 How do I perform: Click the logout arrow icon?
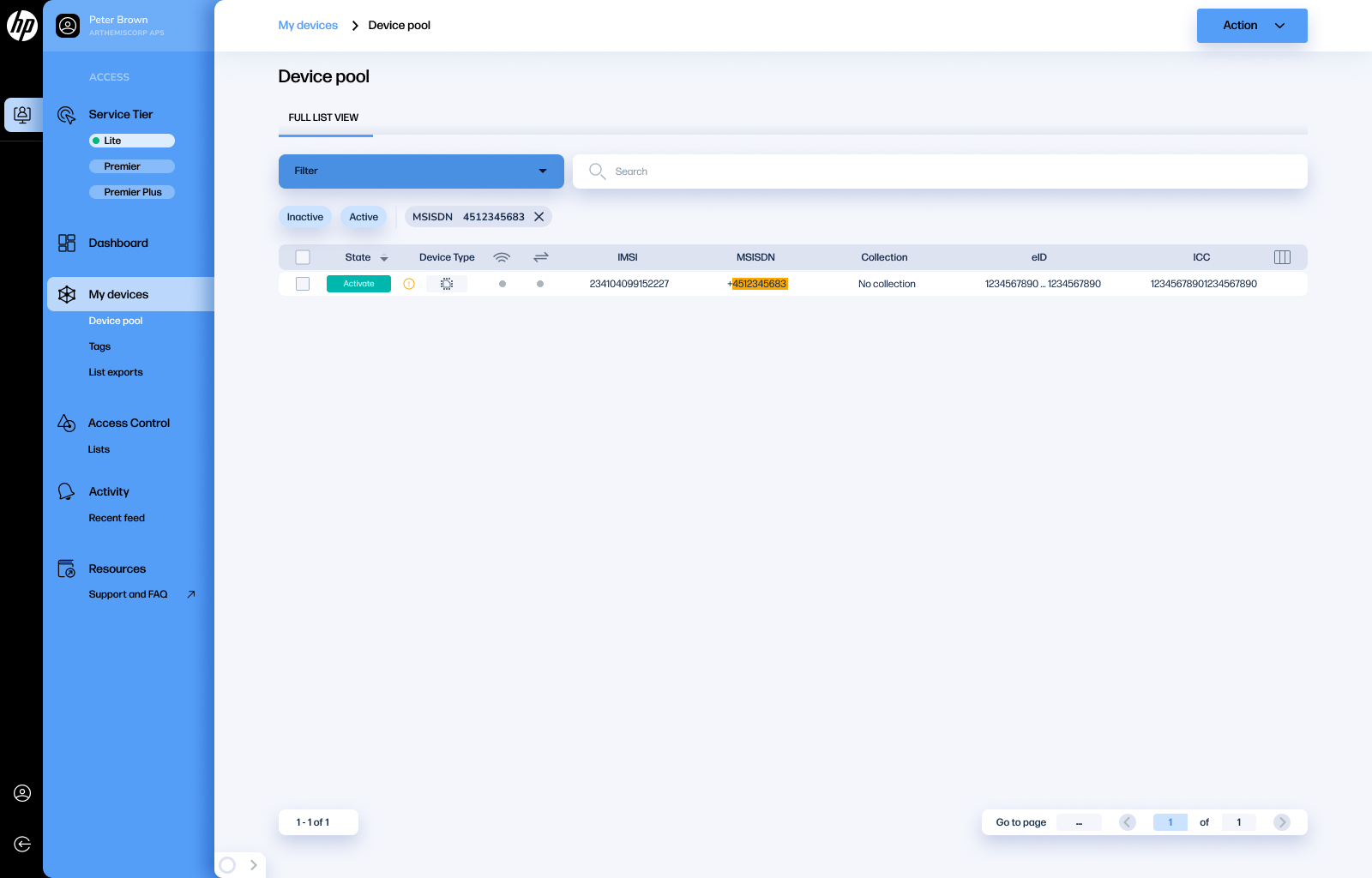(x=22, y=845)
